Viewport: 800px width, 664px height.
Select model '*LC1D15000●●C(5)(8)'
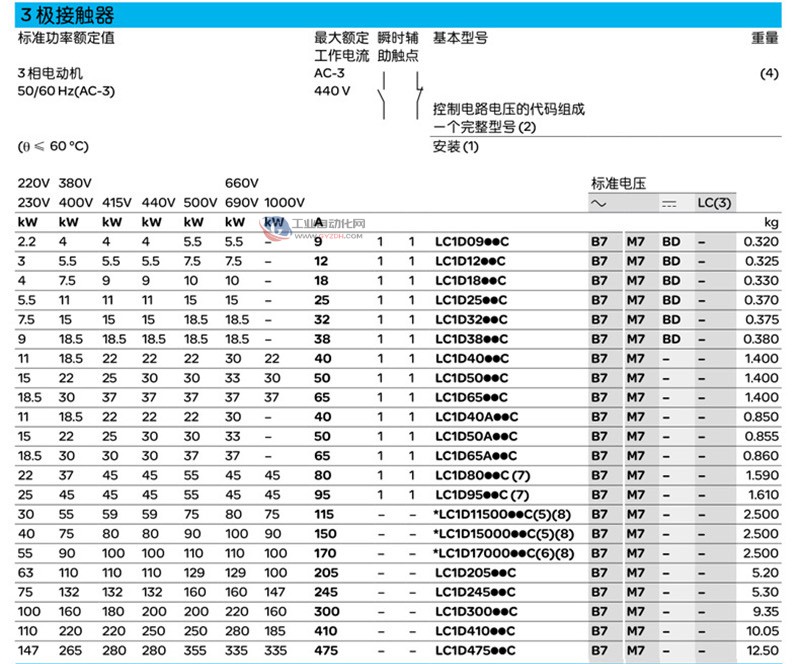point(504,534)
